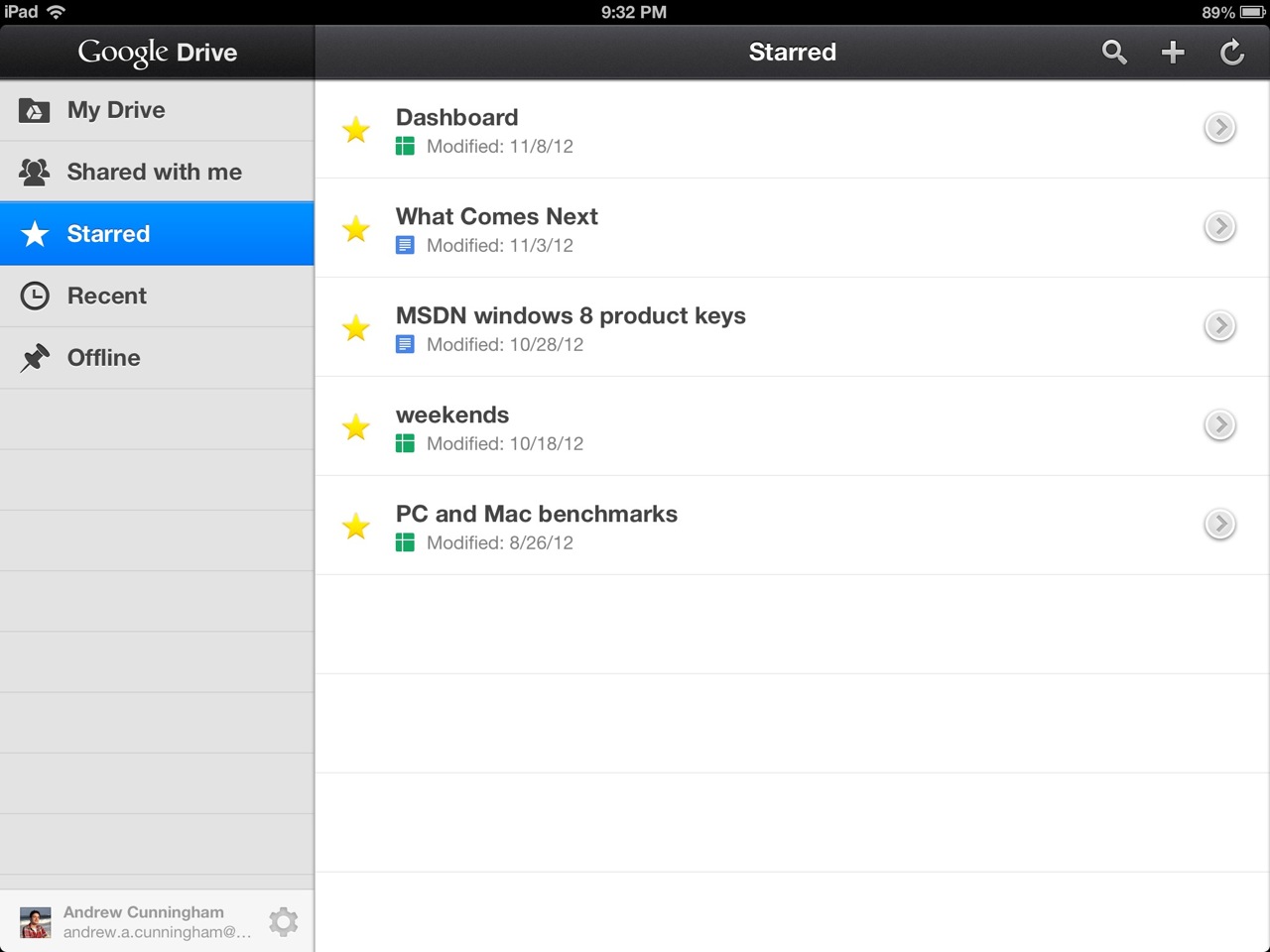This screenshot has height=952, width=1270.
Task: Toggle star on What Comes Next
Action: click(356, 228)
